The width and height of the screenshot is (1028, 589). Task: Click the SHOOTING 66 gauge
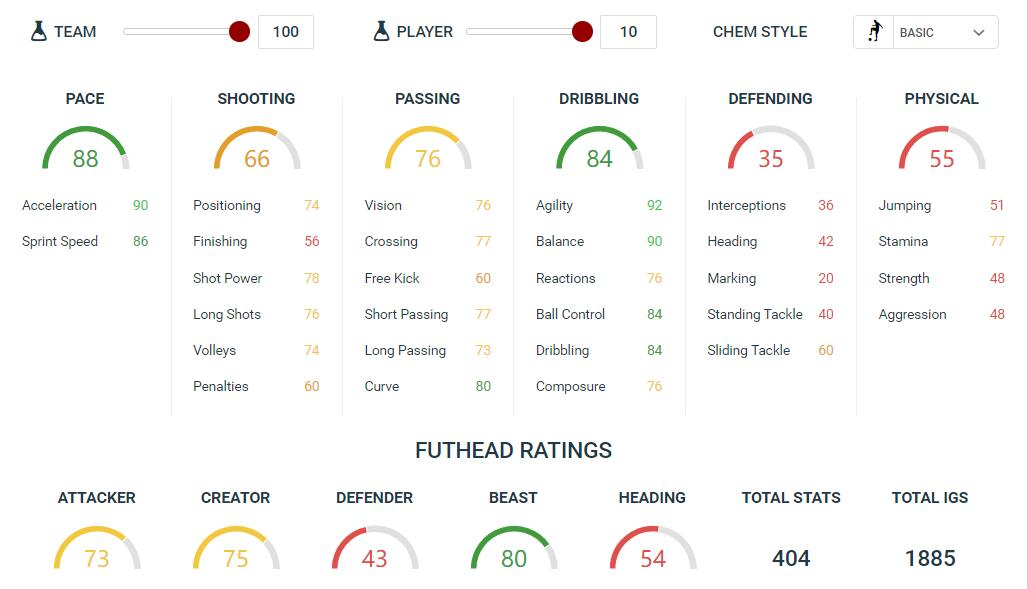[257, 148]
